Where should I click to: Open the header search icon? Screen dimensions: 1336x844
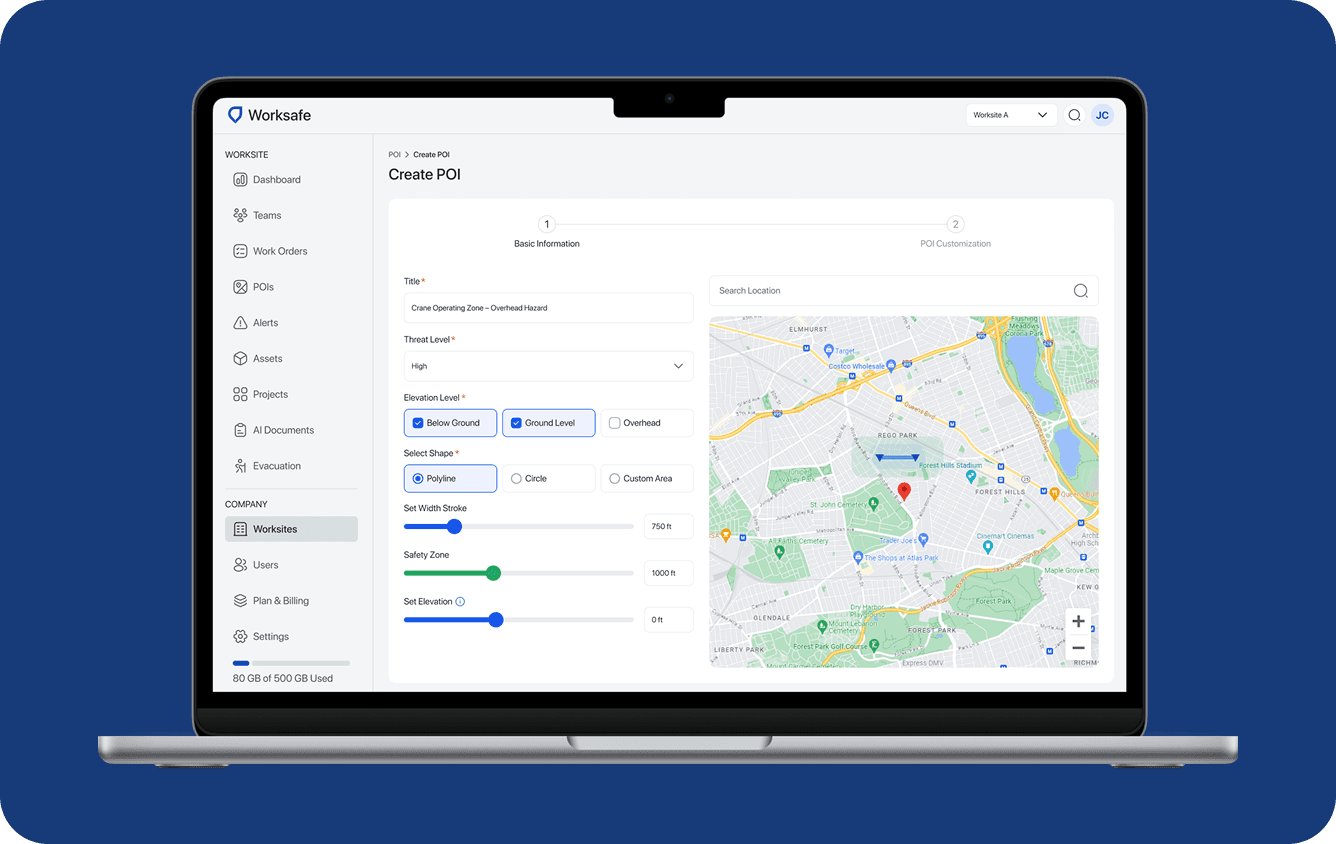1074,115
